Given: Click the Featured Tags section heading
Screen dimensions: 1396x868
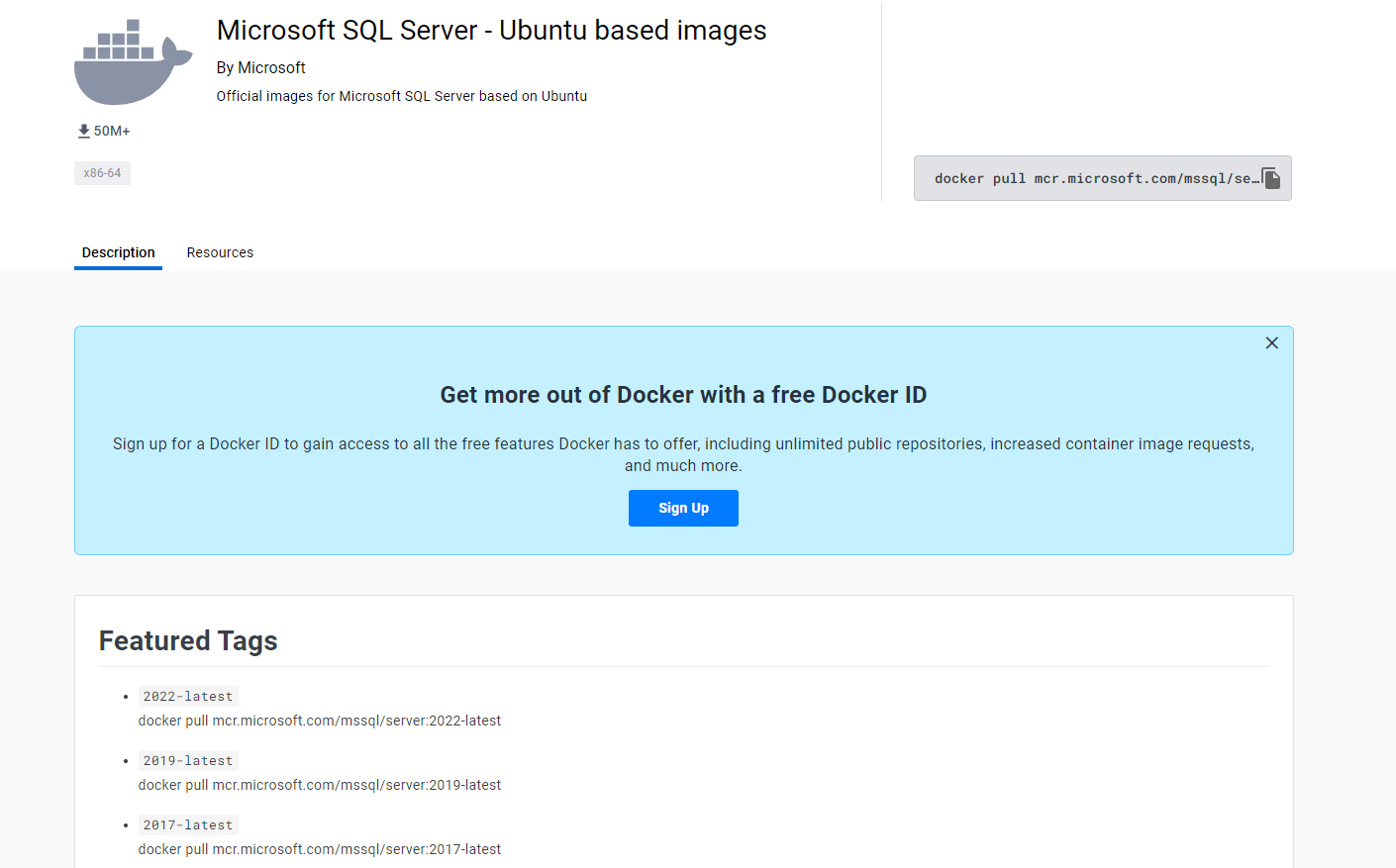Looking at the screenshot, I should tap(188, 641).
